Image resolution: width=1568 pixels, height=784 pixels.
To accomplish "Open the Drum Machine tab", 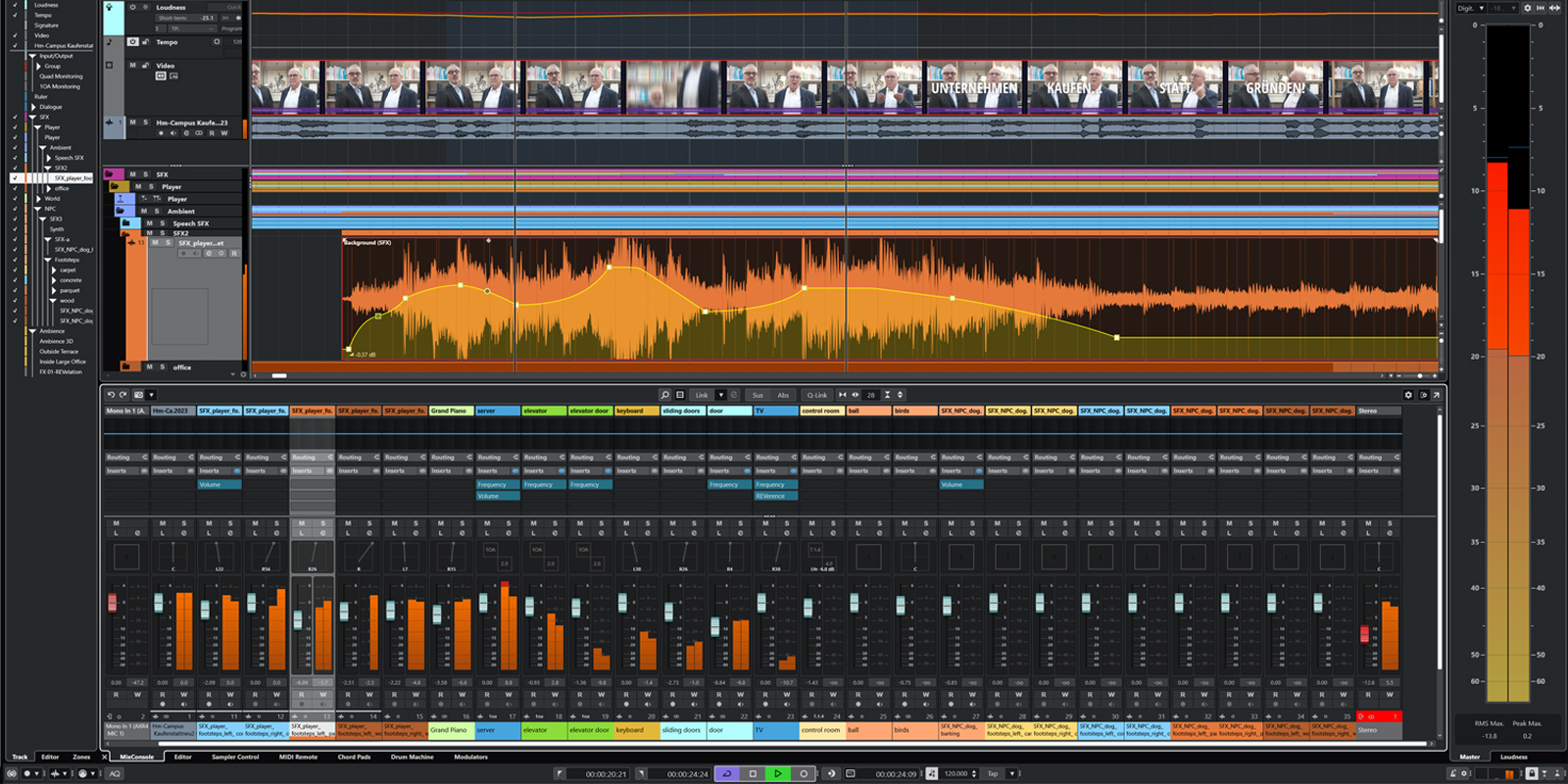I will 412,757.
